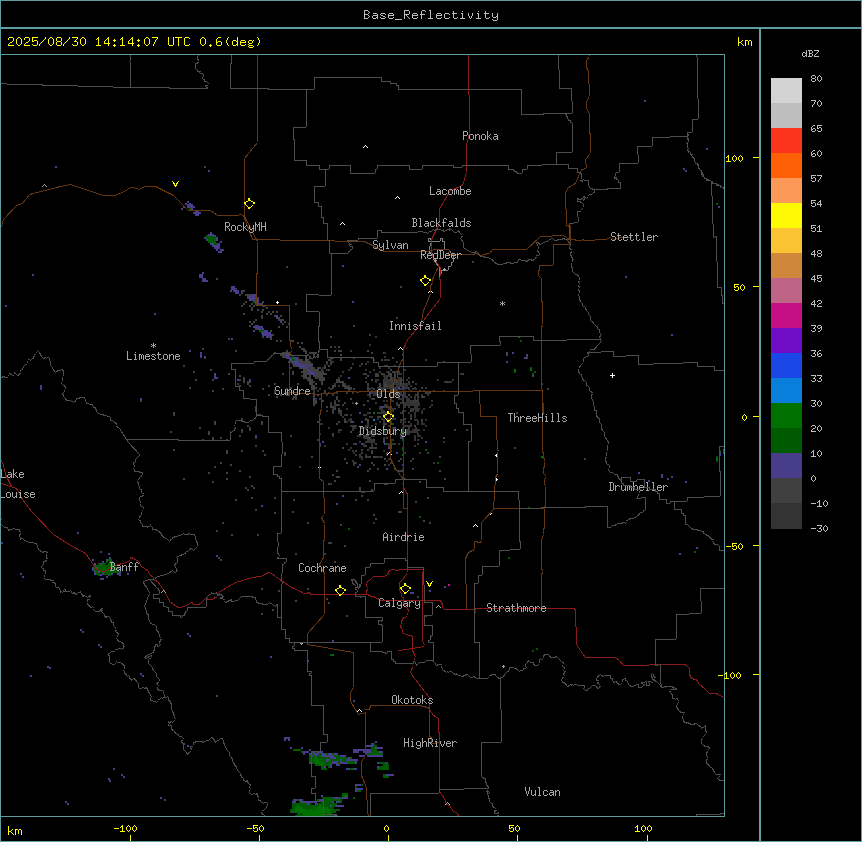862x842 pixels.
Task: Click the Lacombe city label
Action: (450, 191)
